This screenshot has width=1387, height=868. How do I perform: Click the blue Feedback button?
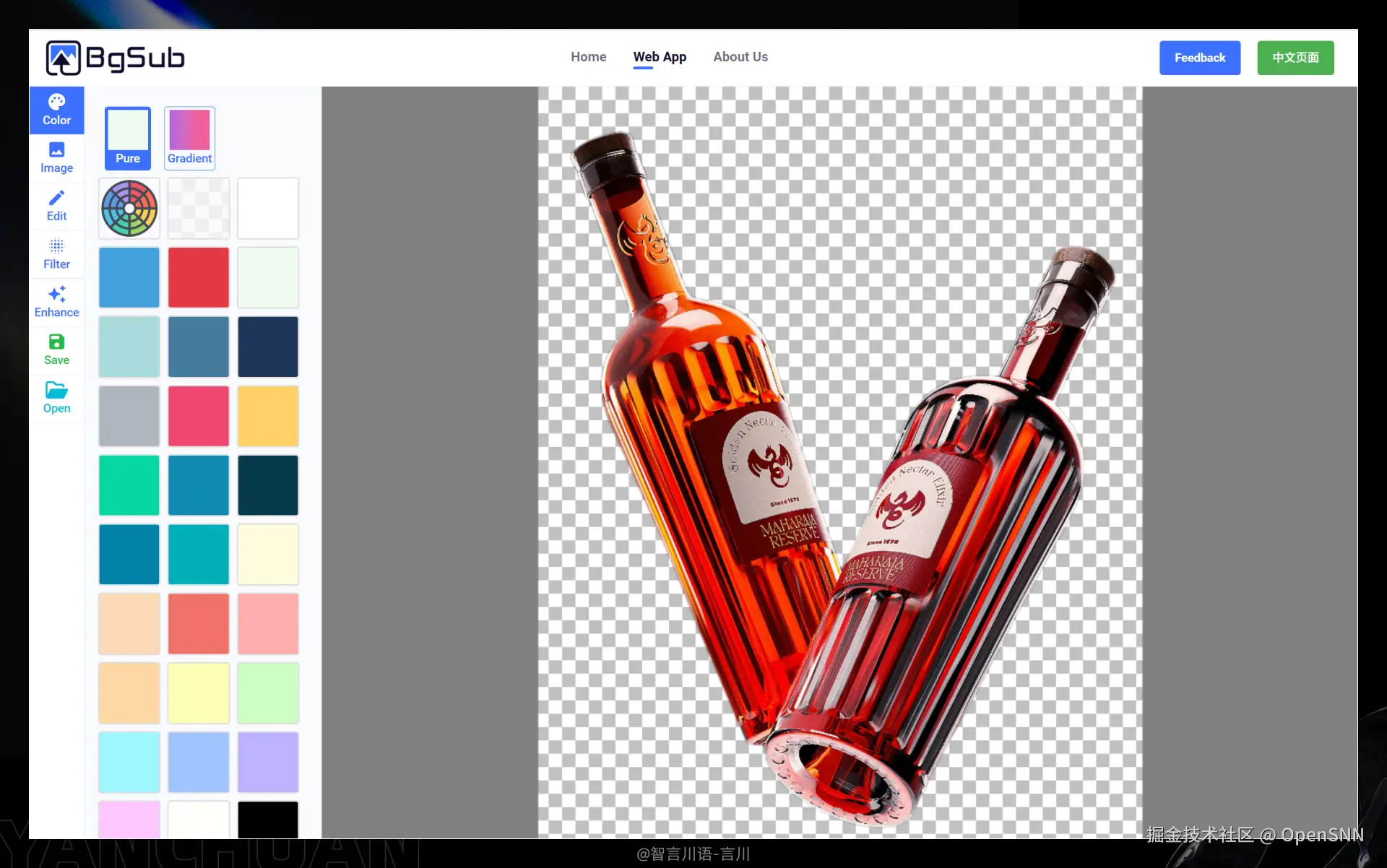1199,58
